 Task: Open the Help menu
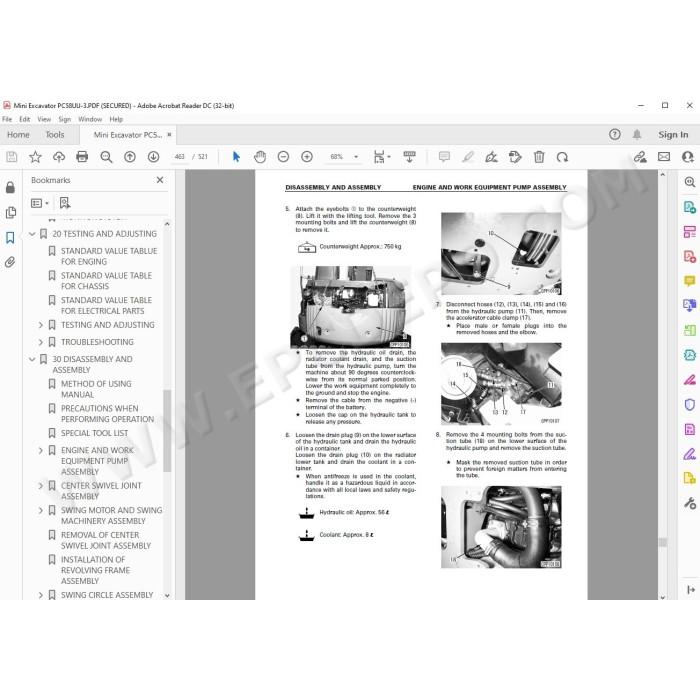click(x=116, y=119)
